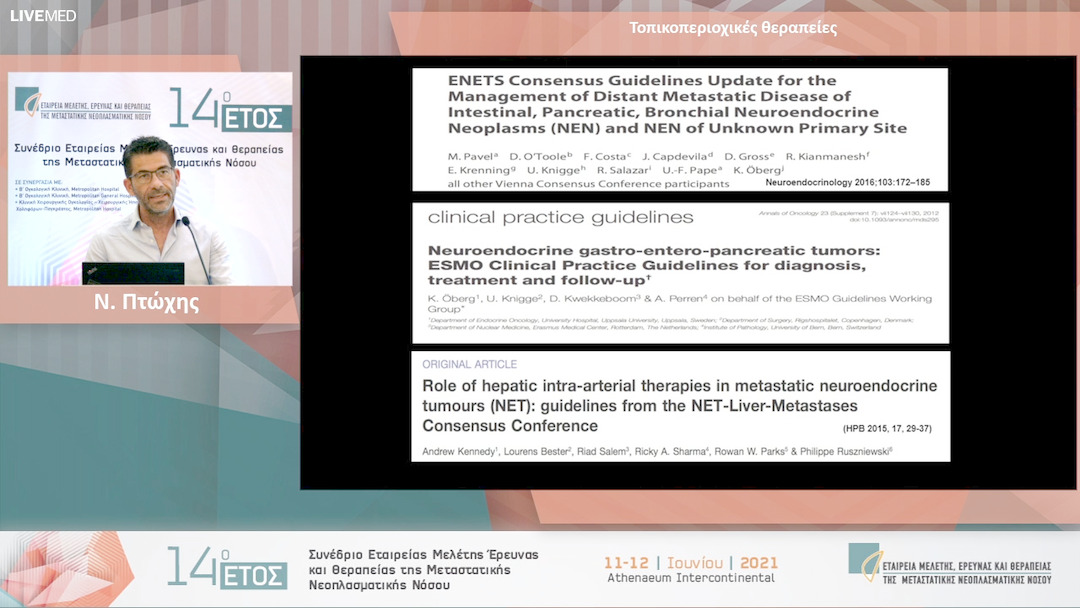Viewport: 1080px width, 608px height.
Task: Click the laptop in front of speaker
Action: pyautogui.click(x=133, y=273)
